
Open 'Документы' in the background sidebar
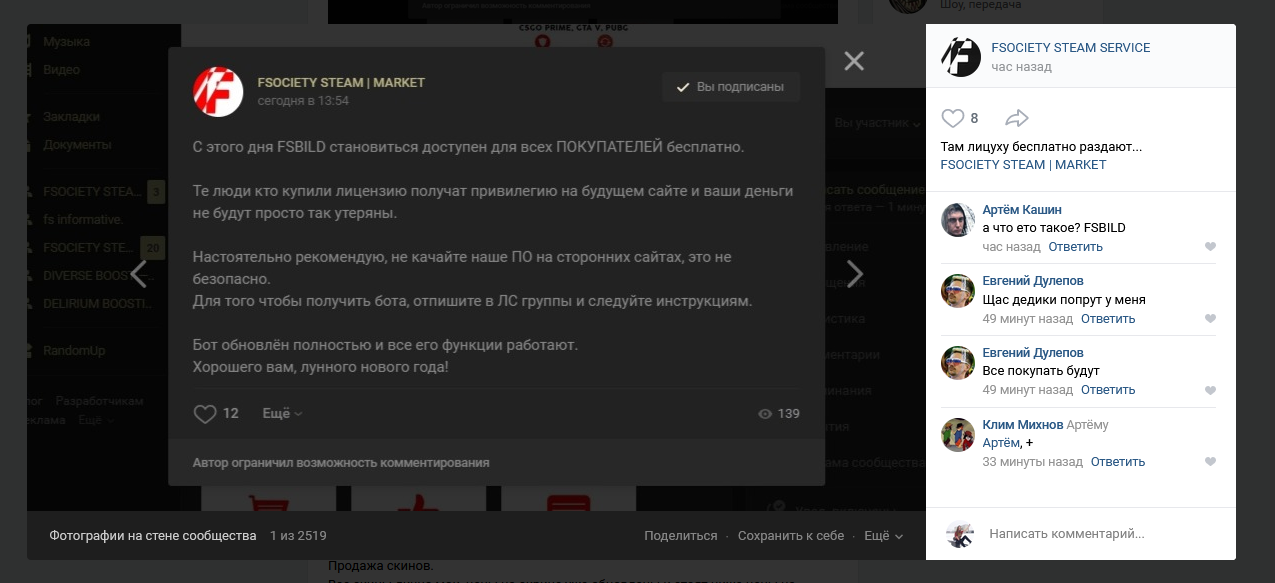click(x=77, y=145)
